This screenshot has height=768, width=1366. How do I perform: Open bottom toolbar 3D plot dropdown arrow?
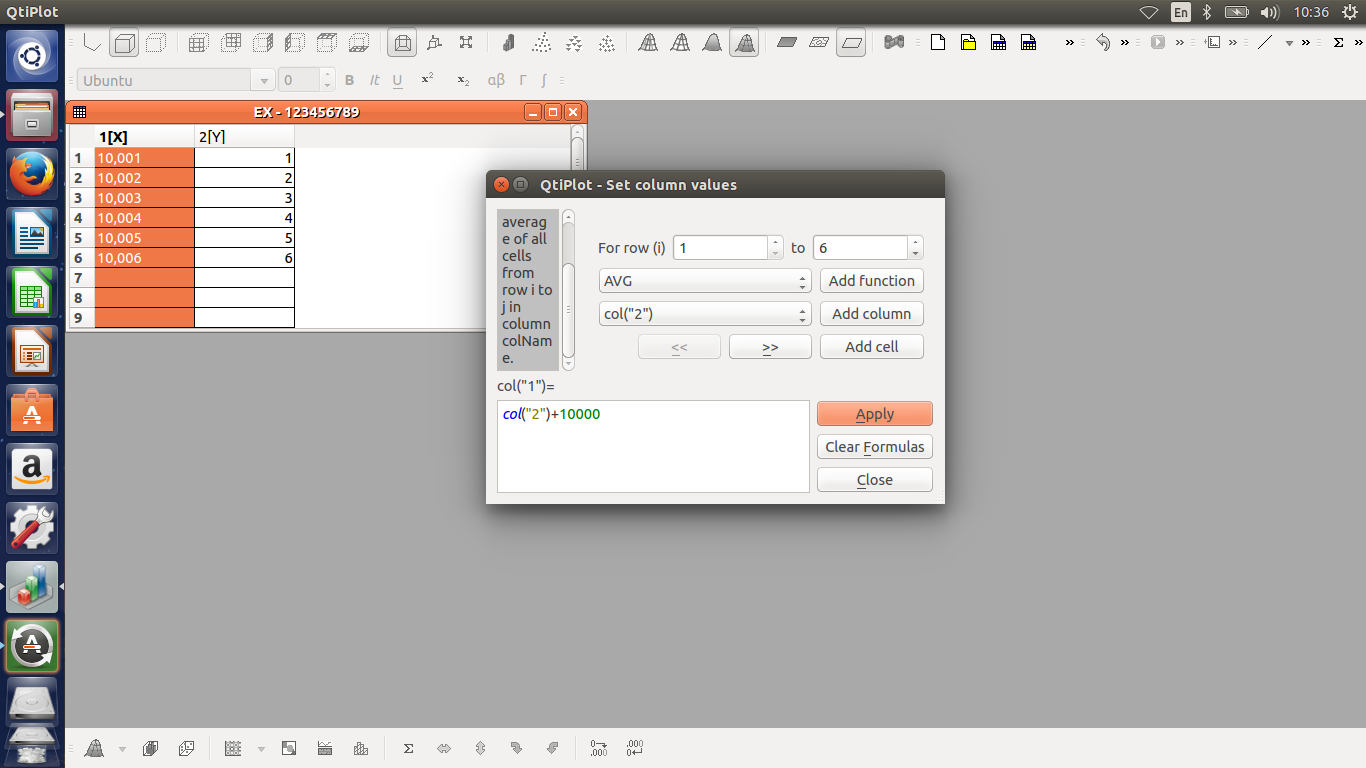click(x=122, y=749)
